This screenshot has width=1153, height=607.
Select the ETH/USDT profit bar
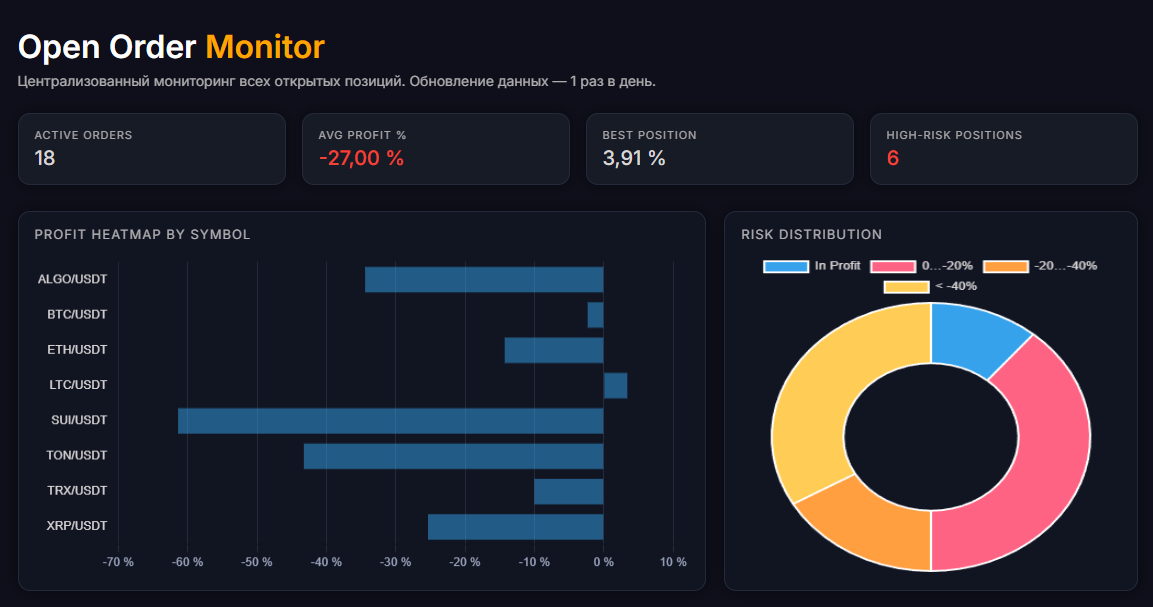click(x=554, y=350)
